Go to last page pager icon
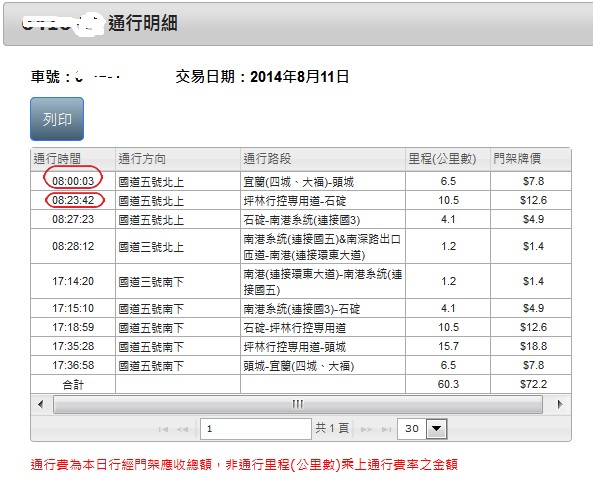Viewport: 593px width, 492px height. [387, 429]
